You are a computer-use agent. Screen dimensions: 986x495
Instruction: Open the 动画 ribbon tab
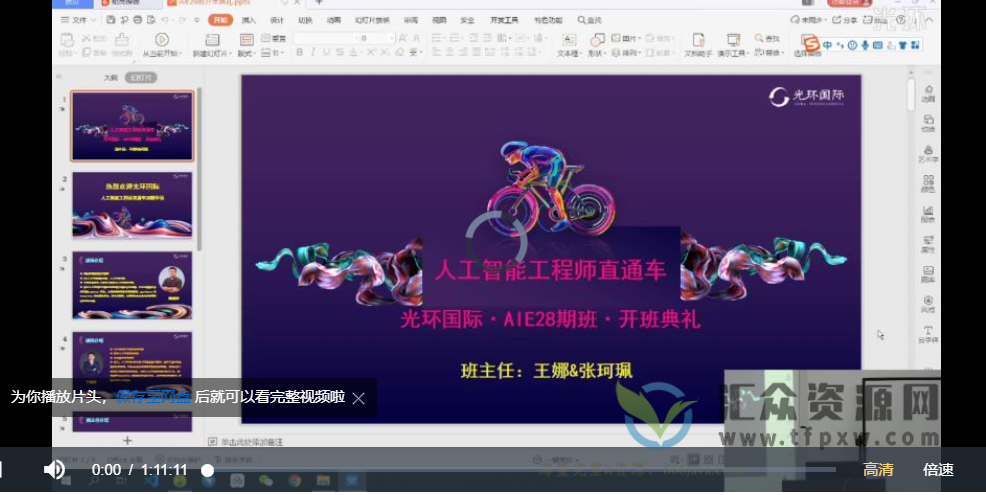tap(333, 20)
